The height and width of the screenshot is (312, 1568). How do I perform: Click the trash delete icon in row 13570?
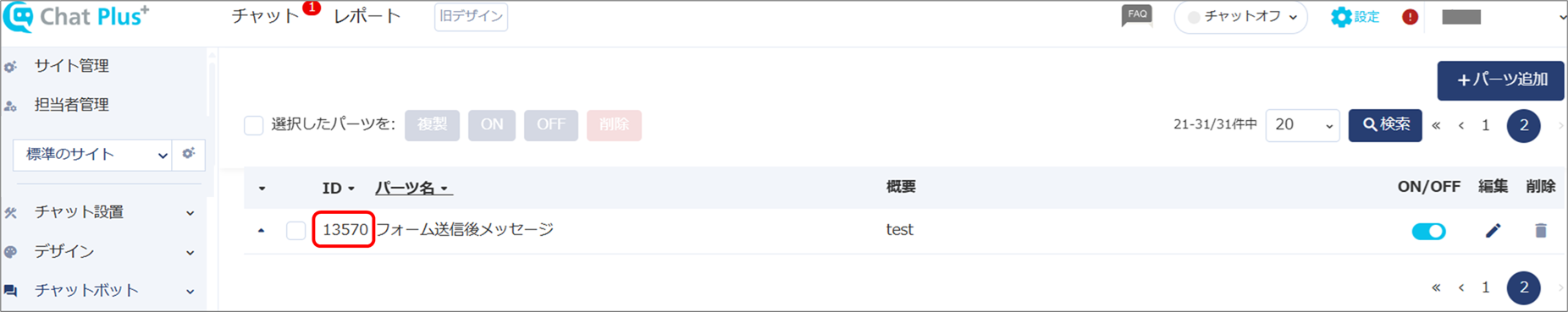[1540, 230]
